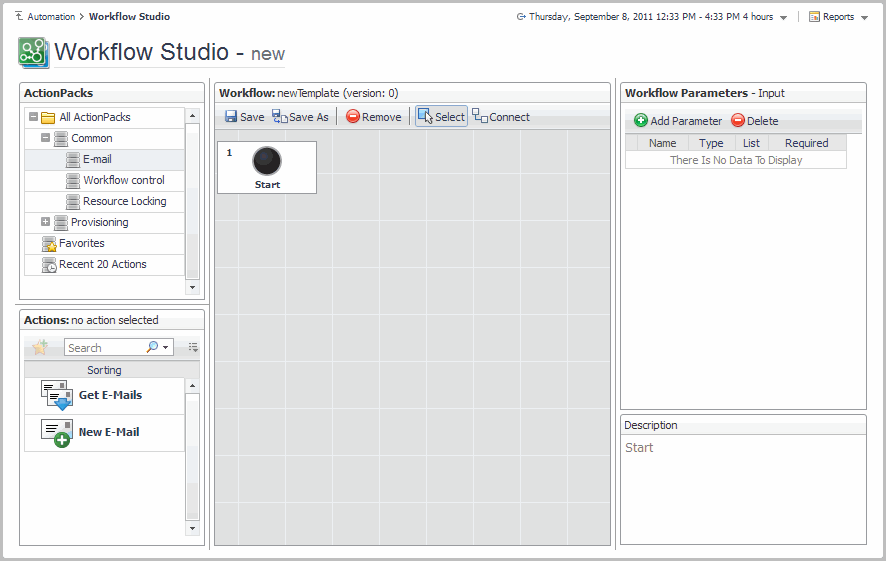The width and height of the screenshot is (886, 561).
Task: Click the Delete parameter button
Action: click(x=754, y=121)
